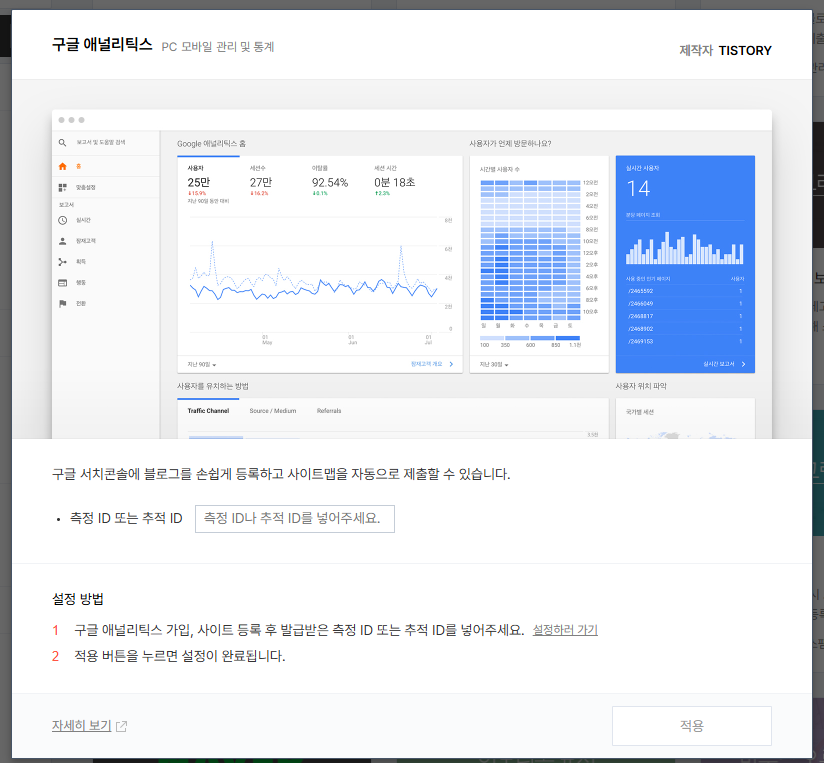The height and width of the screenshot is (763, 824).
Task: Click the sentence about 구글 서치콘솔 registration
Action: coord(281,474)
